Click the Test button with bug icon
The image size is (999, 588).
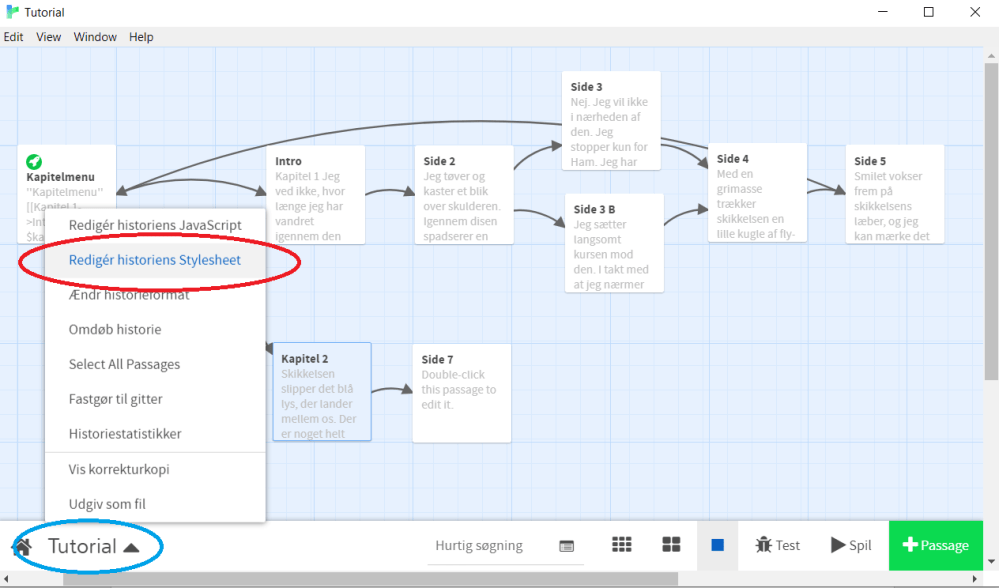[778, 545]
